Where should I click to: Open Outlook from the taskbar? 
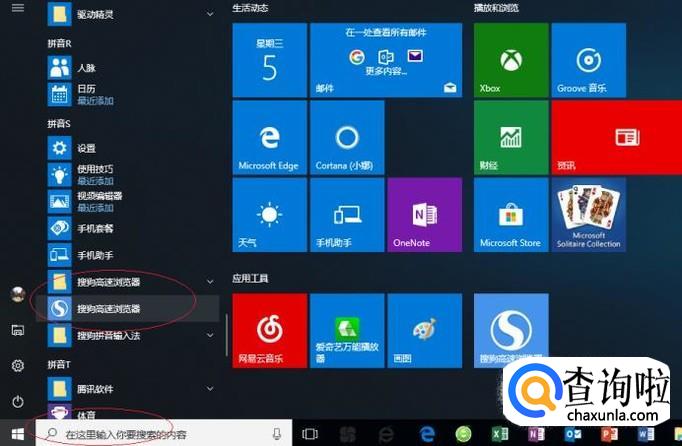click(573, 434)
